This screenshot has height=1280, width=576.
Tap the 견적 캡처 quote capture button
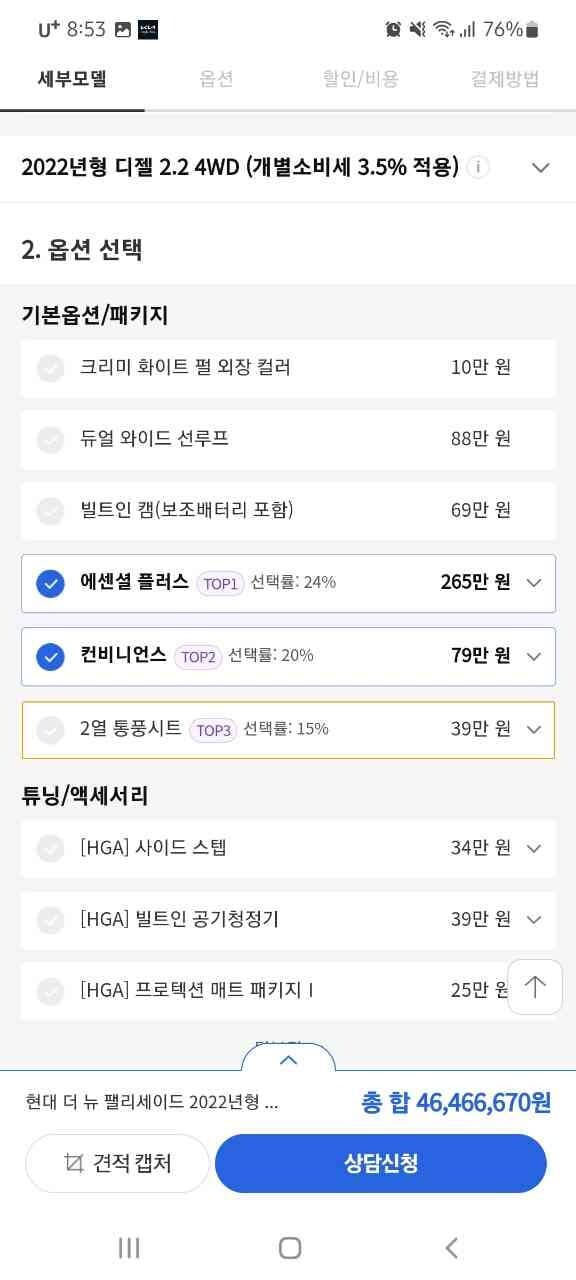point(117,1163)
